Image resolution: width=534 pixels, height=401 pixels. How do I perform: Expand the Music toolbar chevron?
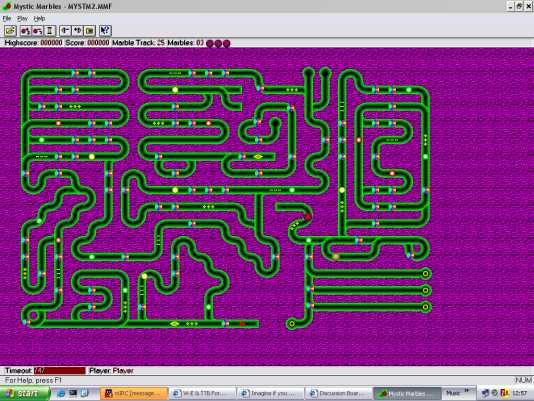467,391
